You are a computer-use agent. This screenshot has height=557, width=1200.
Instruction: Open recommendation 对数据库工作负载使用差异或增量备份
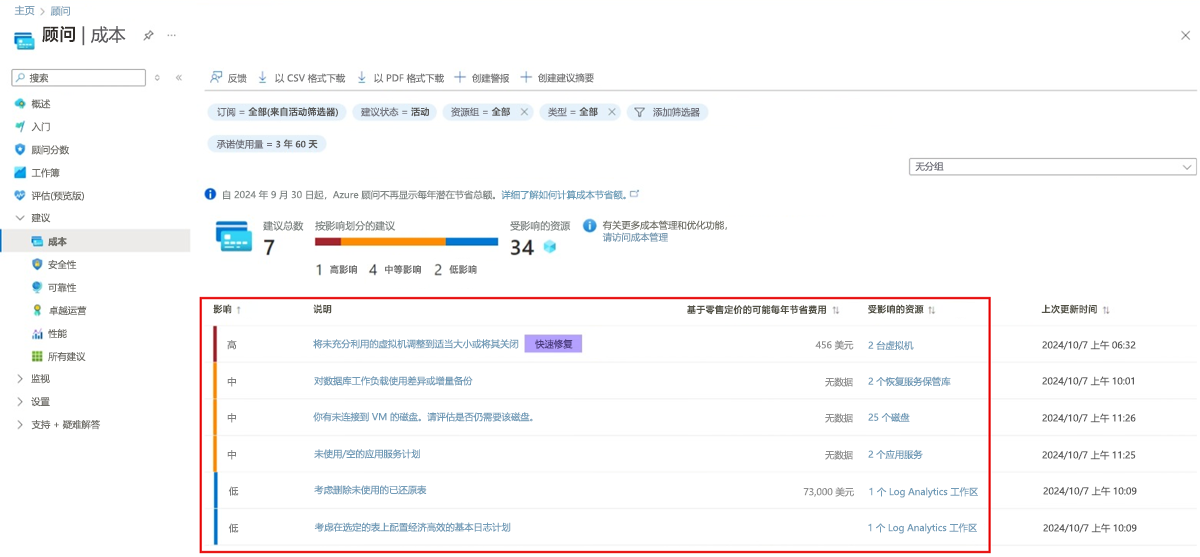tap(393, 381)
